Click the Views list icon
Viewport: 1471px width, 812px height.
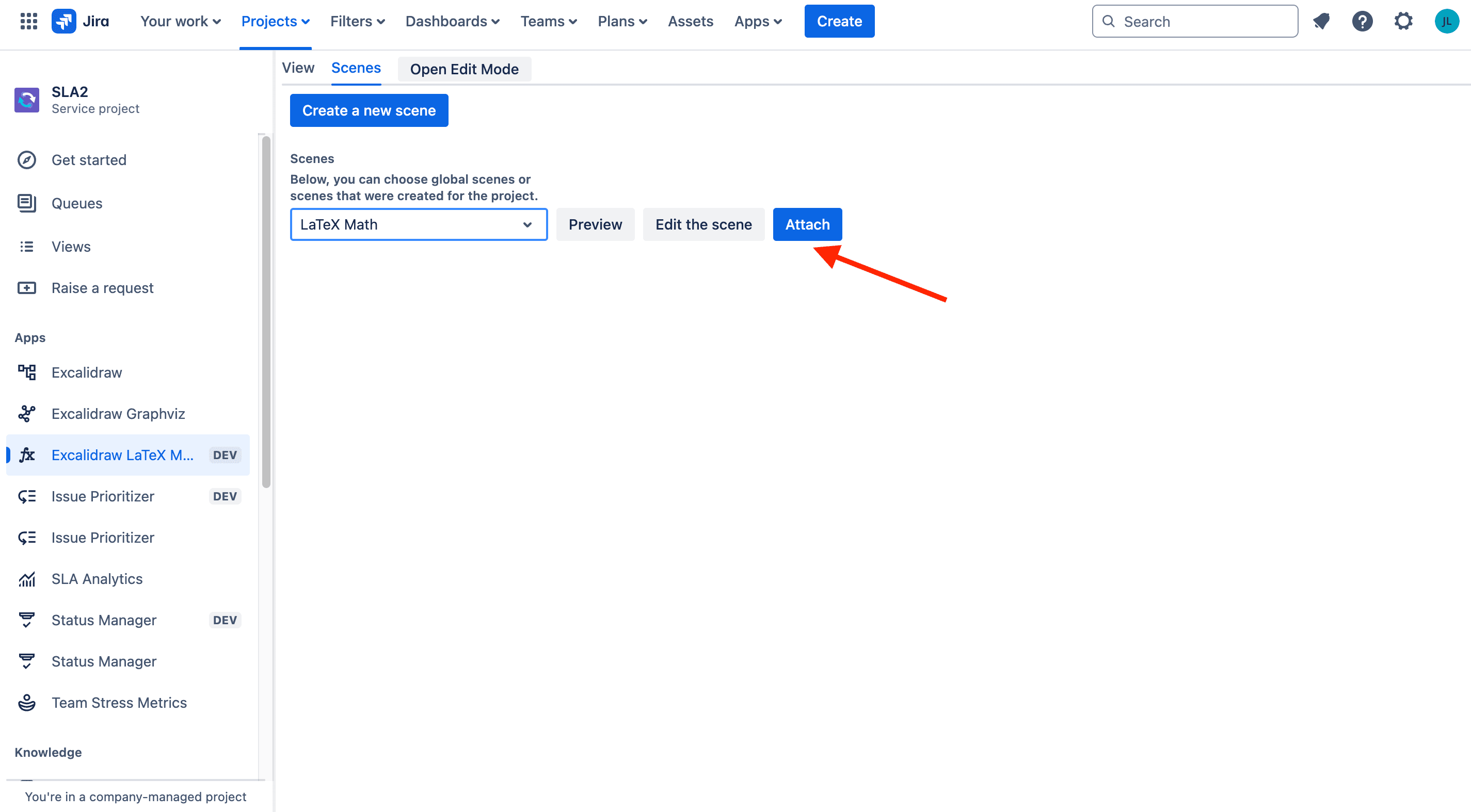tap(27, 247)
